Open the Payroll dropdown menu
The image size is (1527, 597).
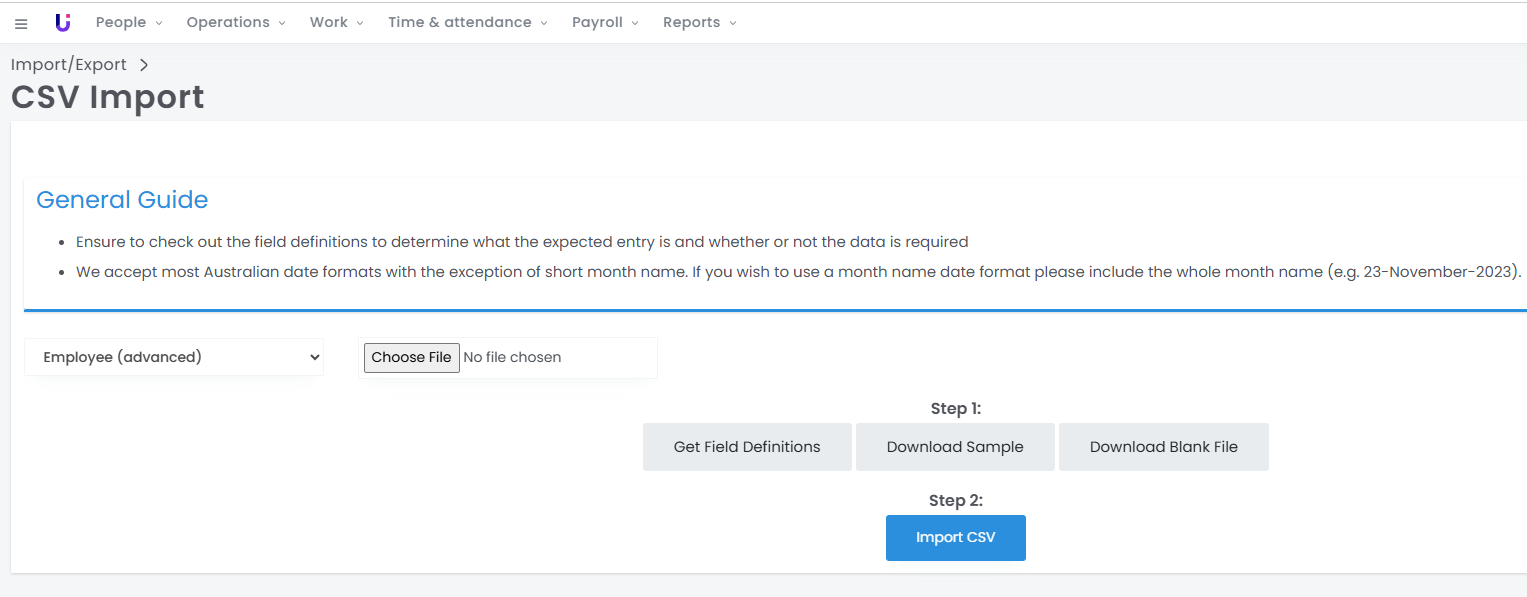pos(605,22)
